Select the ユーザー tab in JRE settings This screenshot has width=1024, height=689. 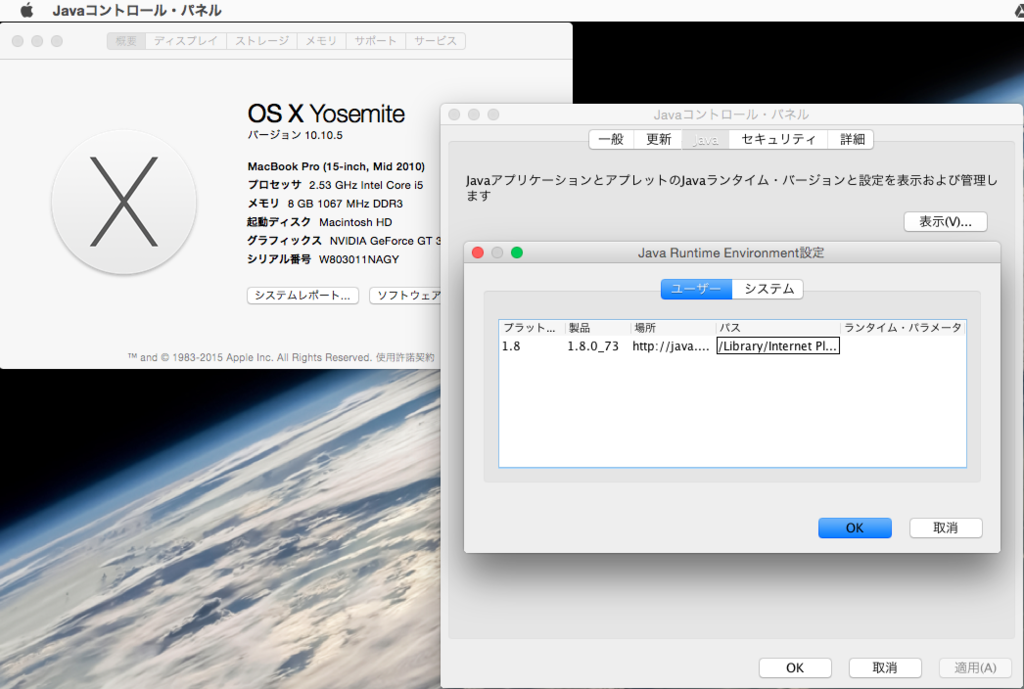[x=696, y=289]
